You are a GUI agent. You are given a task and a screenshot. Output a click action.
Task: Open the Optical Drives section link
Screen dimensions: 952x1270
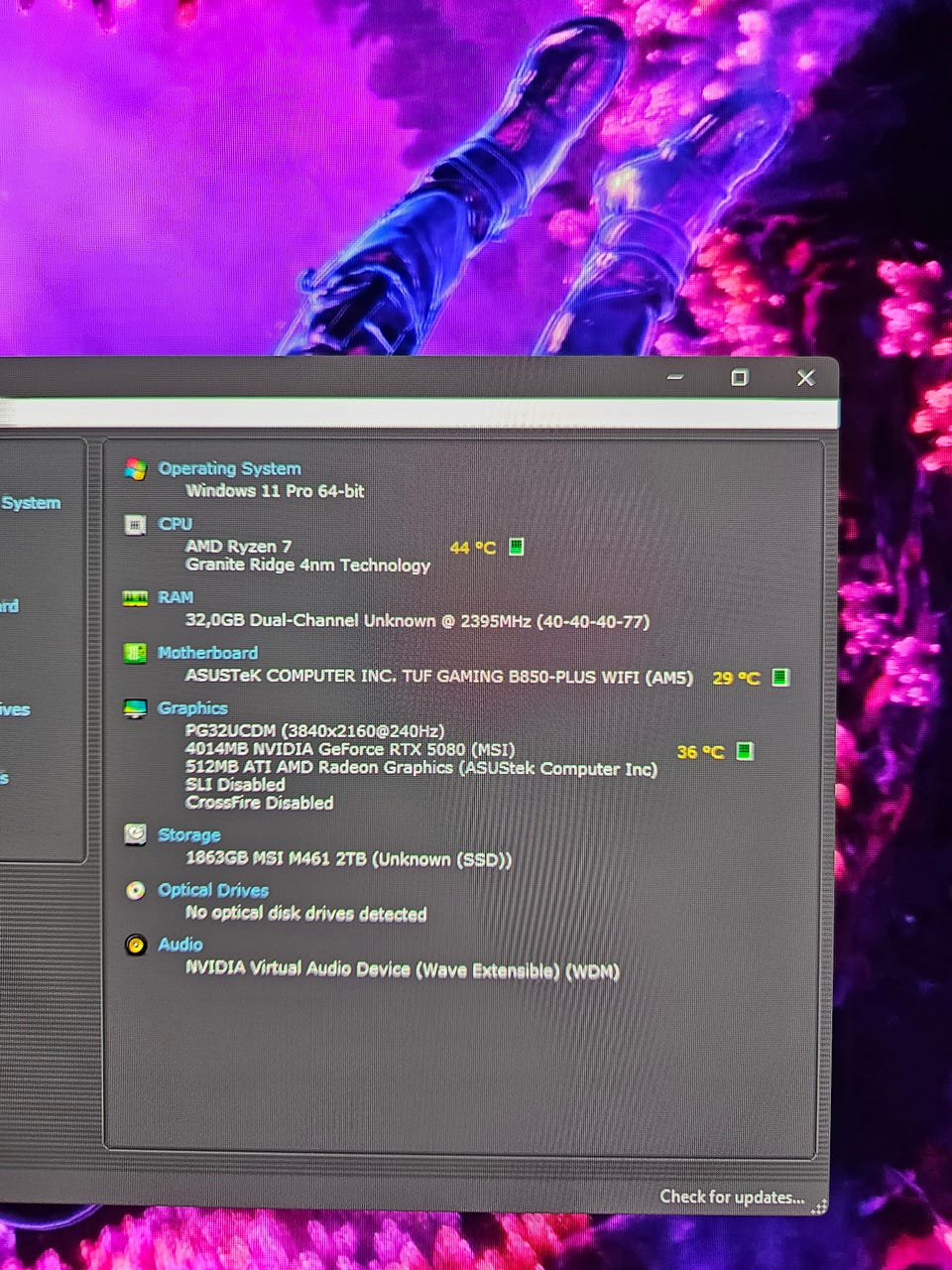tap(213, 890)
